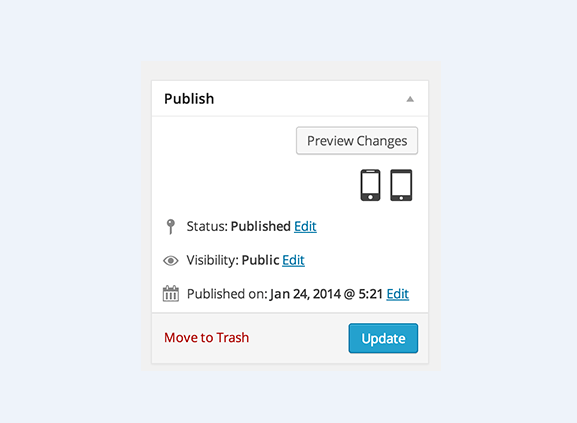This screenshot has height=423, width=577.
Task: Click the Status: label text
Action: 207,226
